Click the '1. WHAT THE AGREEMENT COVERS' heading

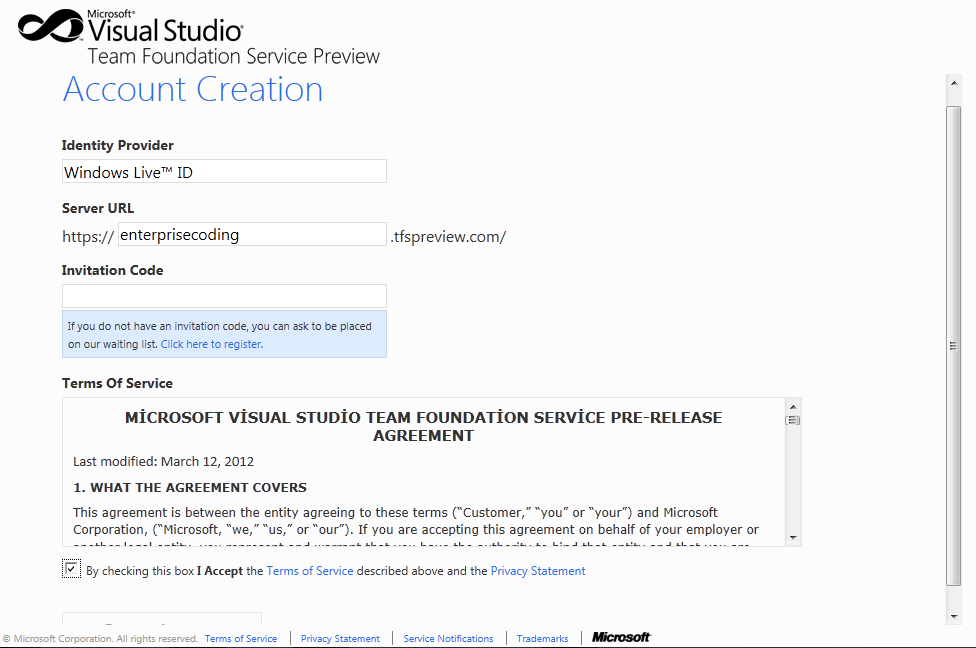coord(190,487)
